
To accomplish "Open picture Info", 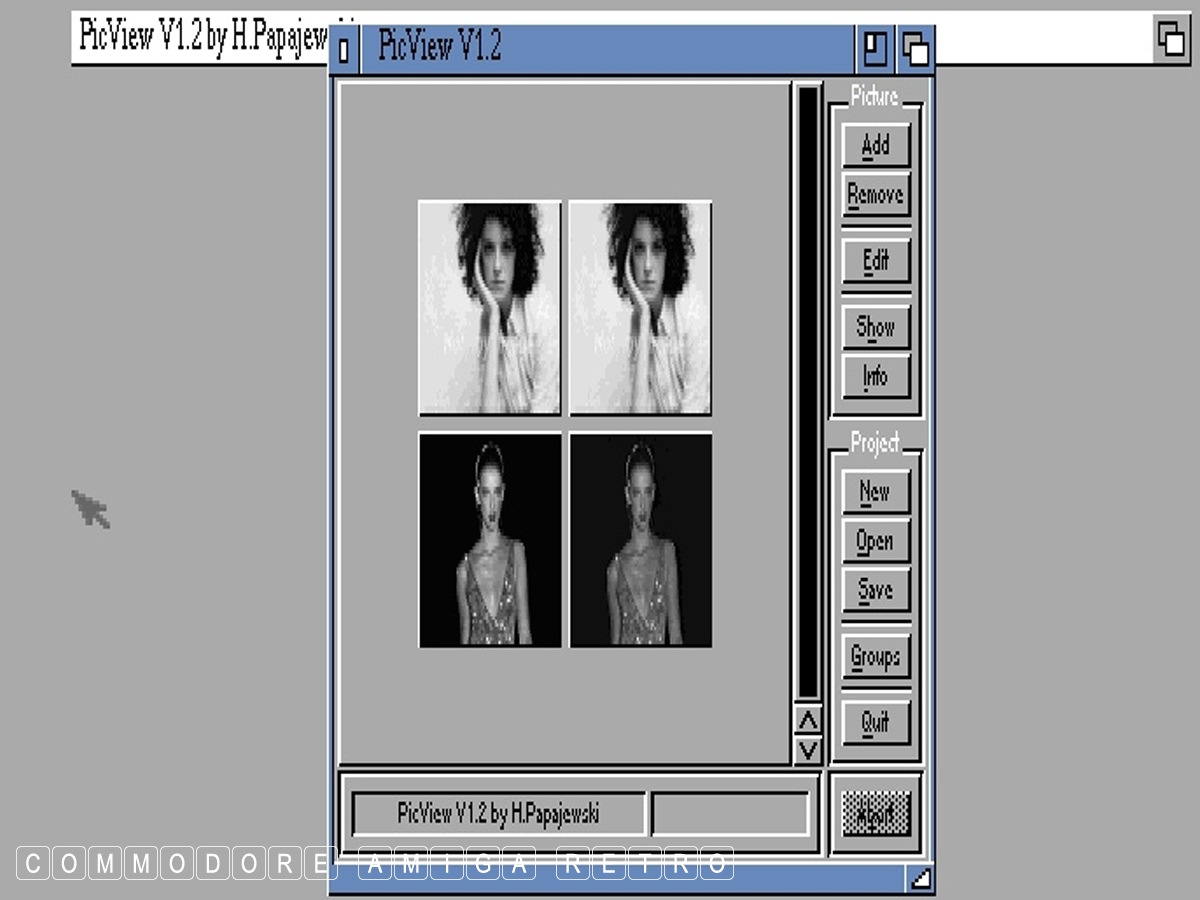I will [x=875, y=377].
